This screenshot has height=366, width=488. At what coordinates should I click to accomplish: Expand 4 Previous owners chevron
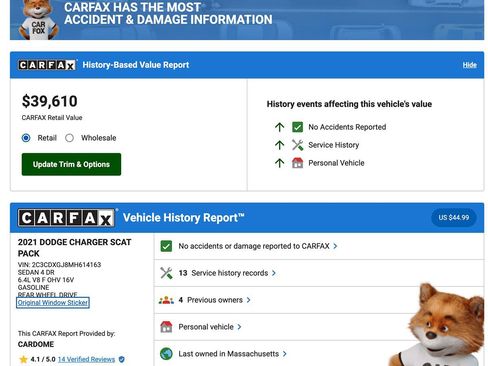pyautogui.click(x=248, y=300)
